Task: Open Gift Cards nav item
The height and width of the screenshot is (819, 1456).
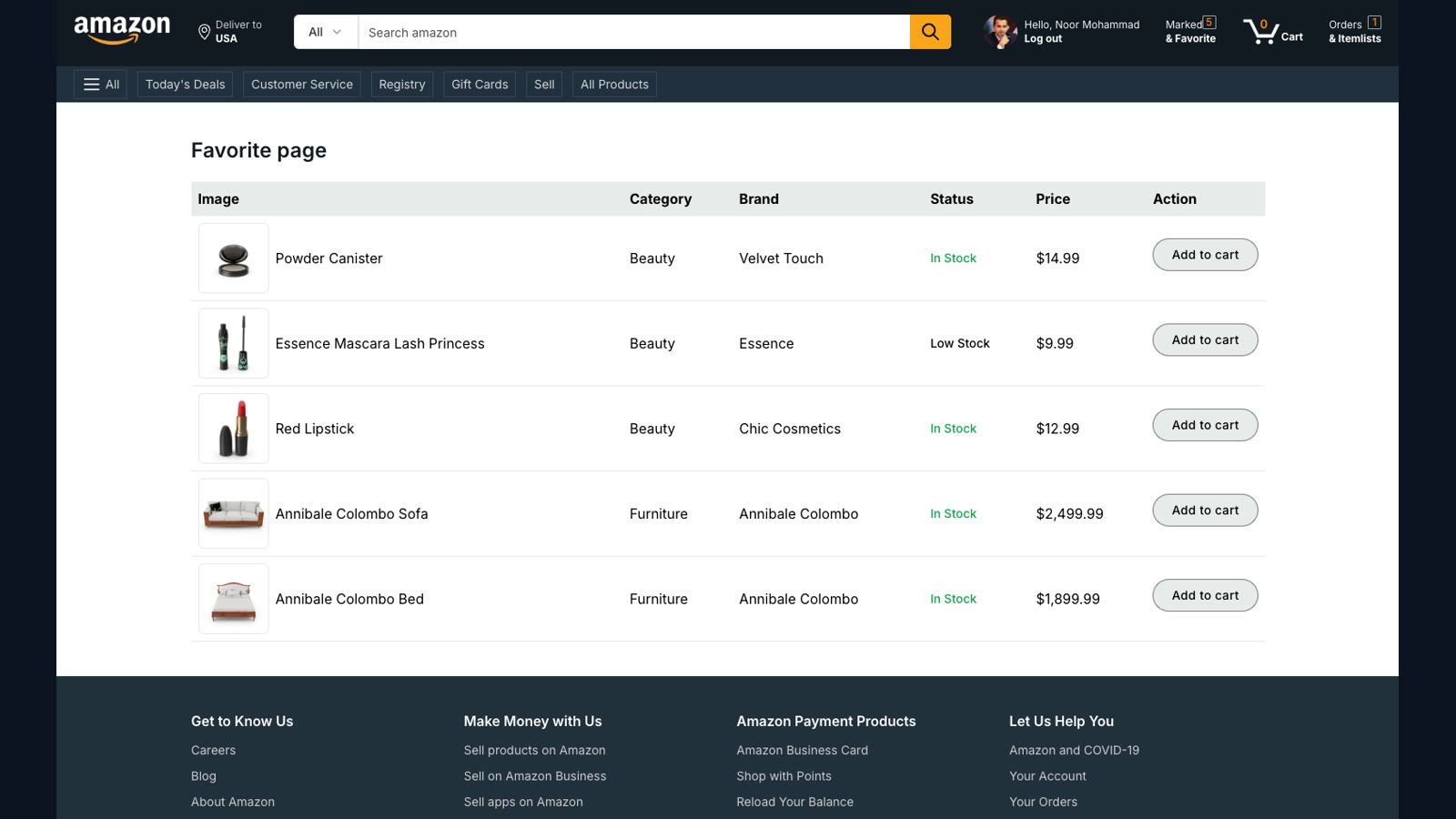Action: (x=480, y=85)
